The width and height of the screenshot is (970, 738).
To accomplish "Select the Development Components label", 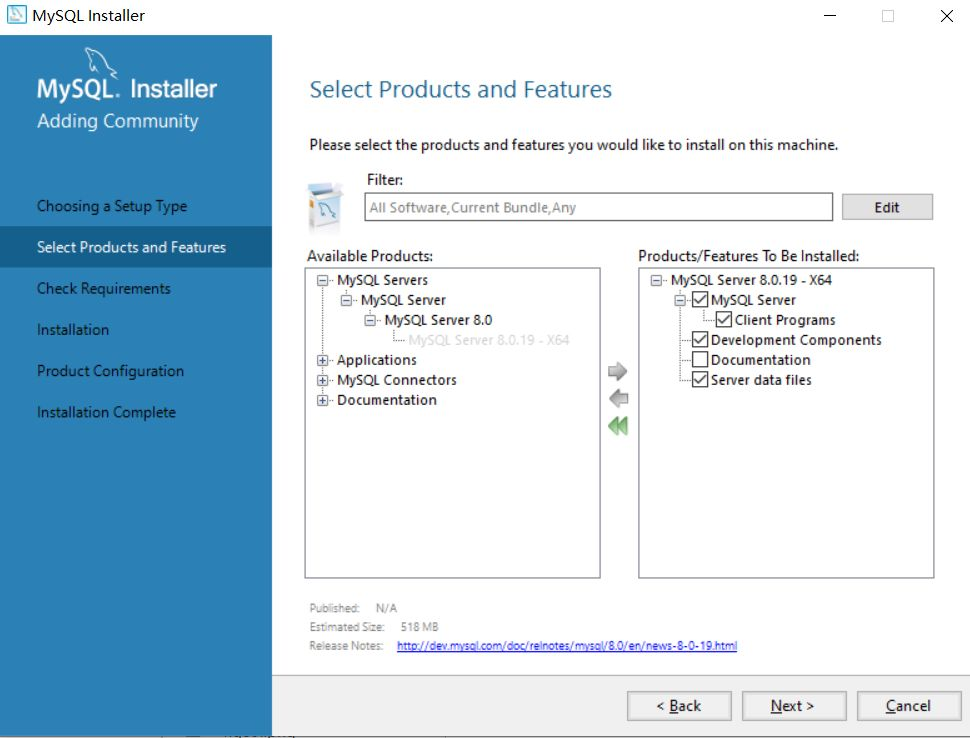I will pyautogui.click(x=796, y=340).
